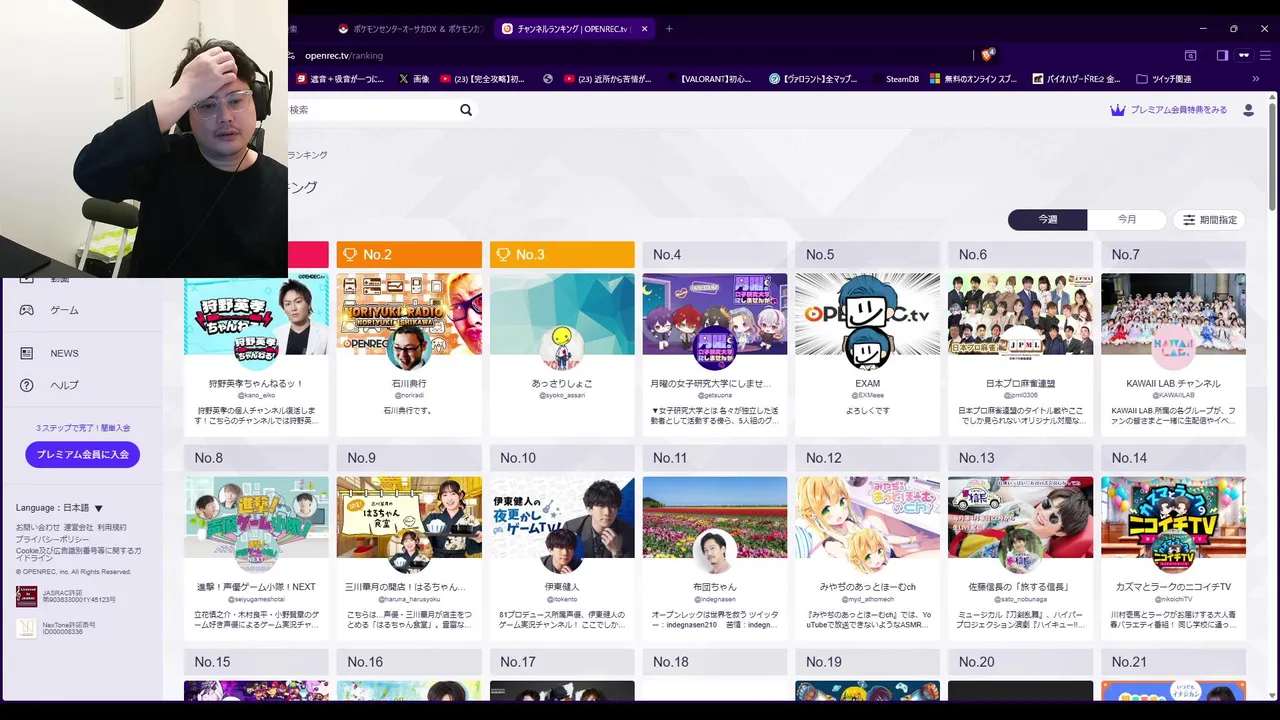The height and width of the screenshot is (720, 1280).
Task: Open the 期間指定 filter button
Action: point(1210,220)
